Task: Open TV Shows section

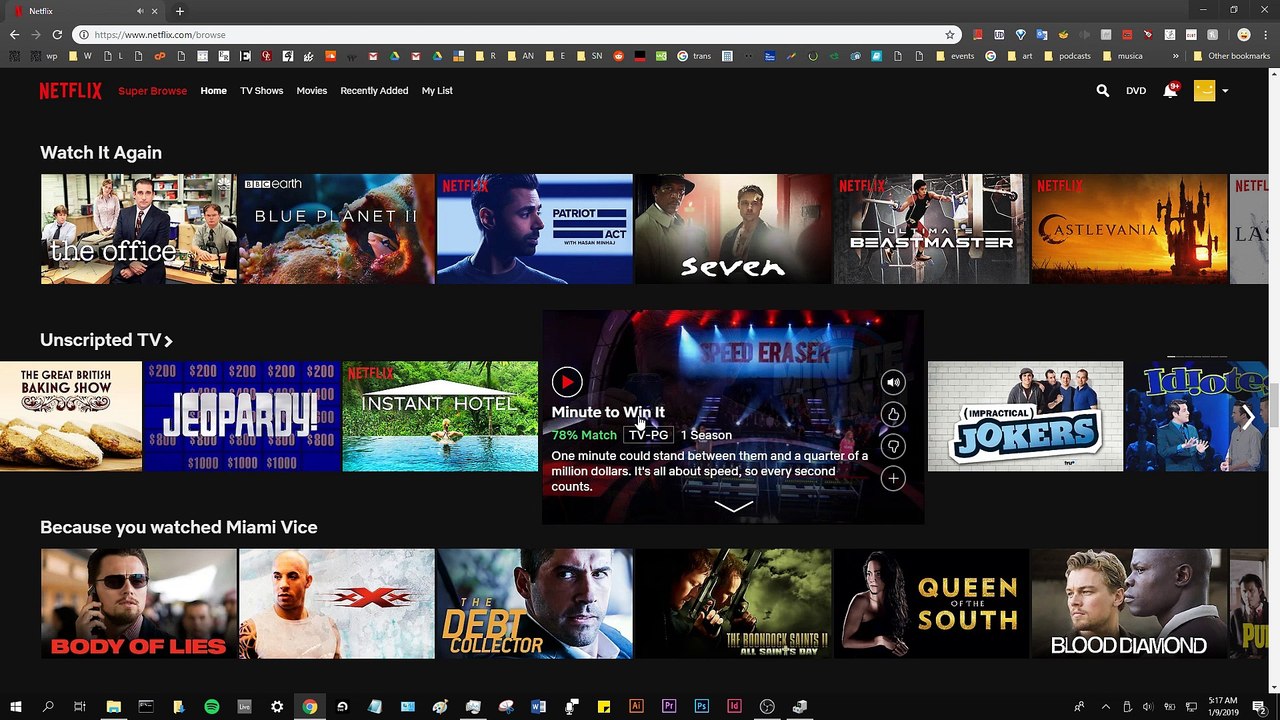Action: coord(261,91)
